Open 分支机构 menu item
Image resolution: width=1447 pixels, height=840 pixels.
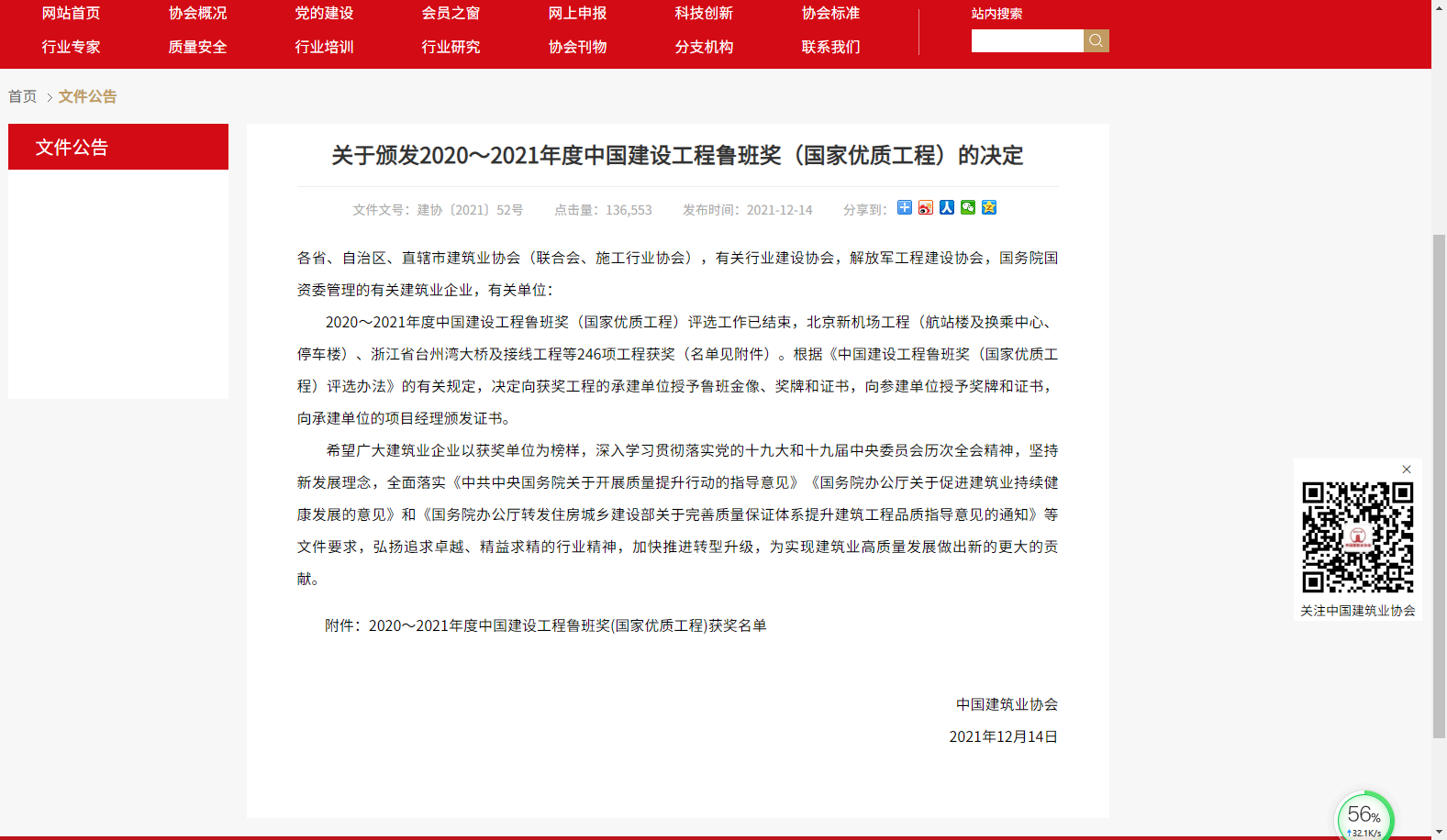click(704, 47)
